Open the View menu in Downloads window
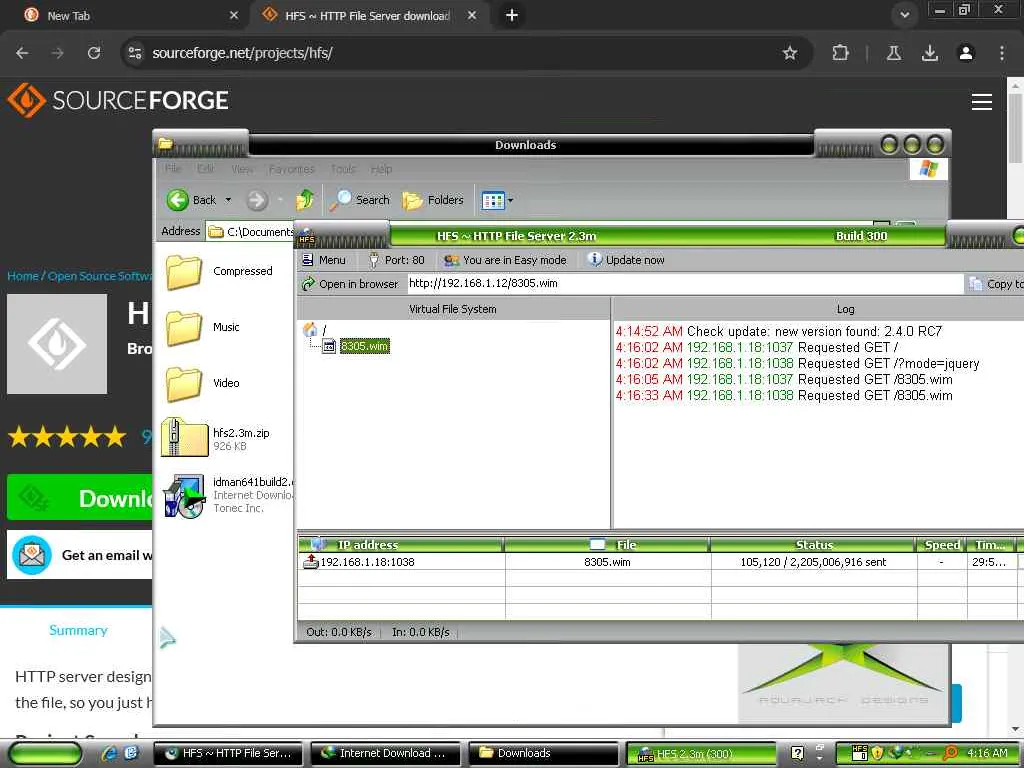Viewport: 1024px width, 768px height. 242,169
